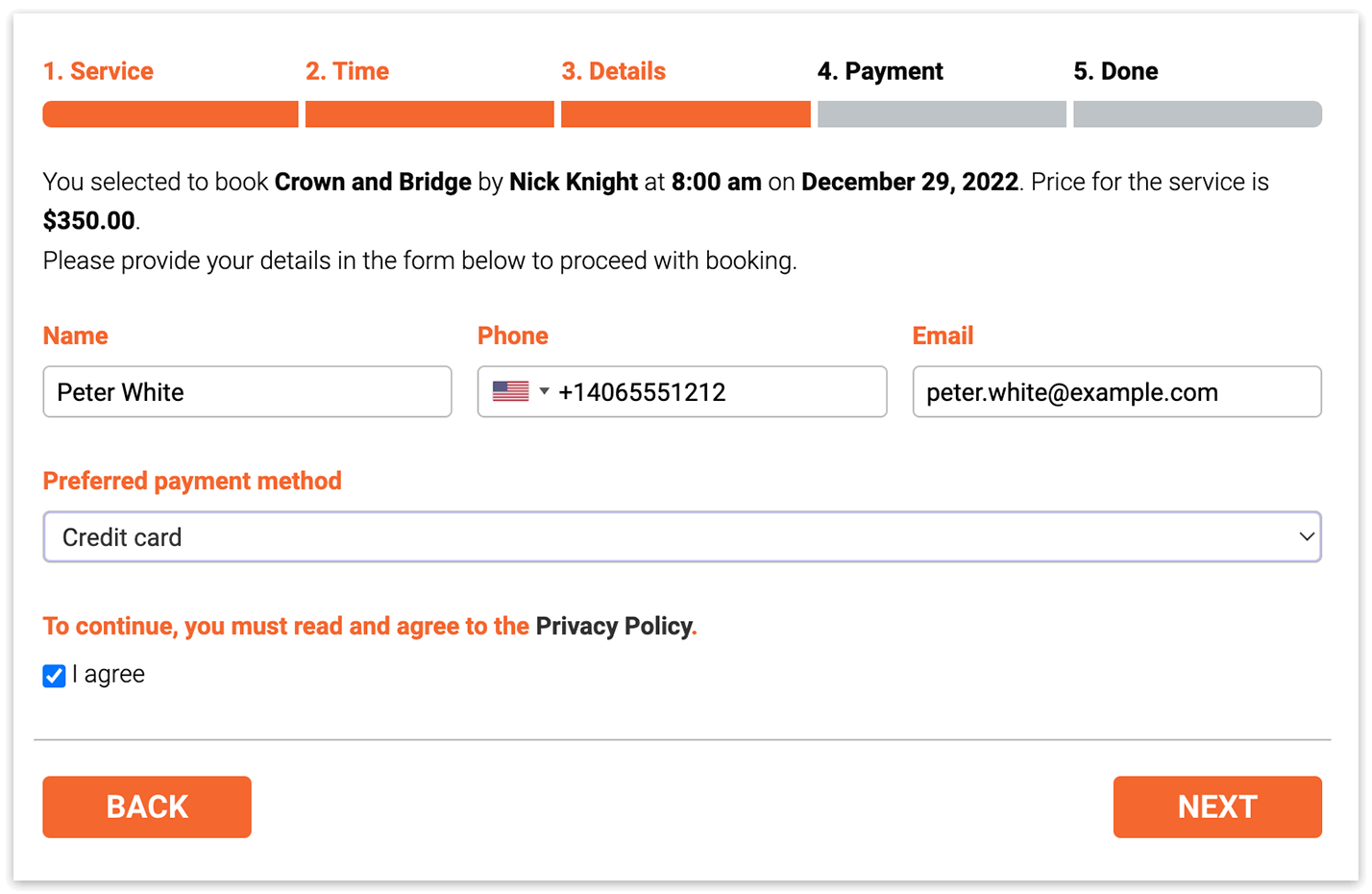Expand the Preferred payment method dropdown
This screenshot has height=894, width=1372.
(682, 536)
